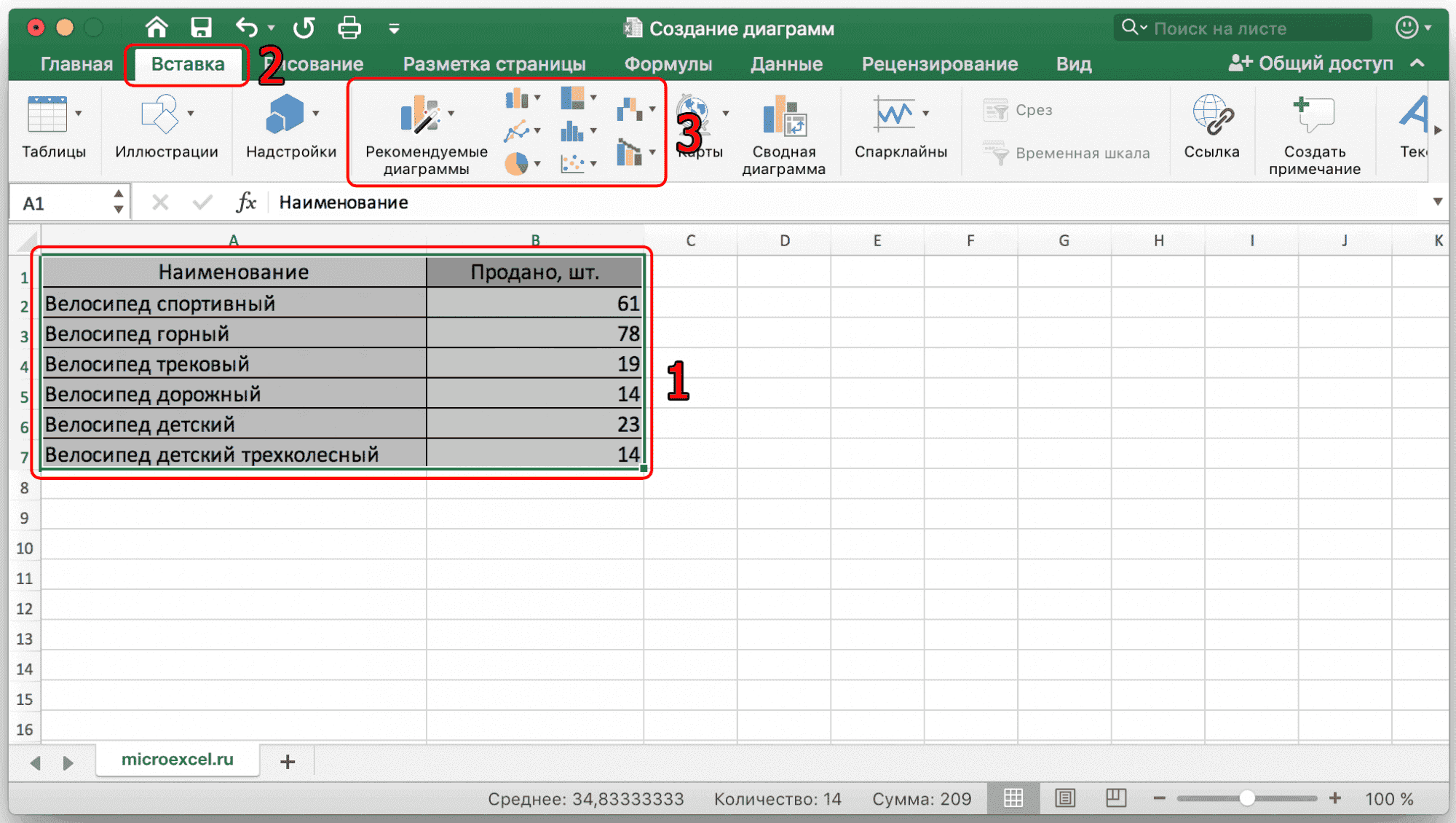1456x823 pixels.
Task: Click the Save floppy-disk icon
Action: (x=201, y=28)
